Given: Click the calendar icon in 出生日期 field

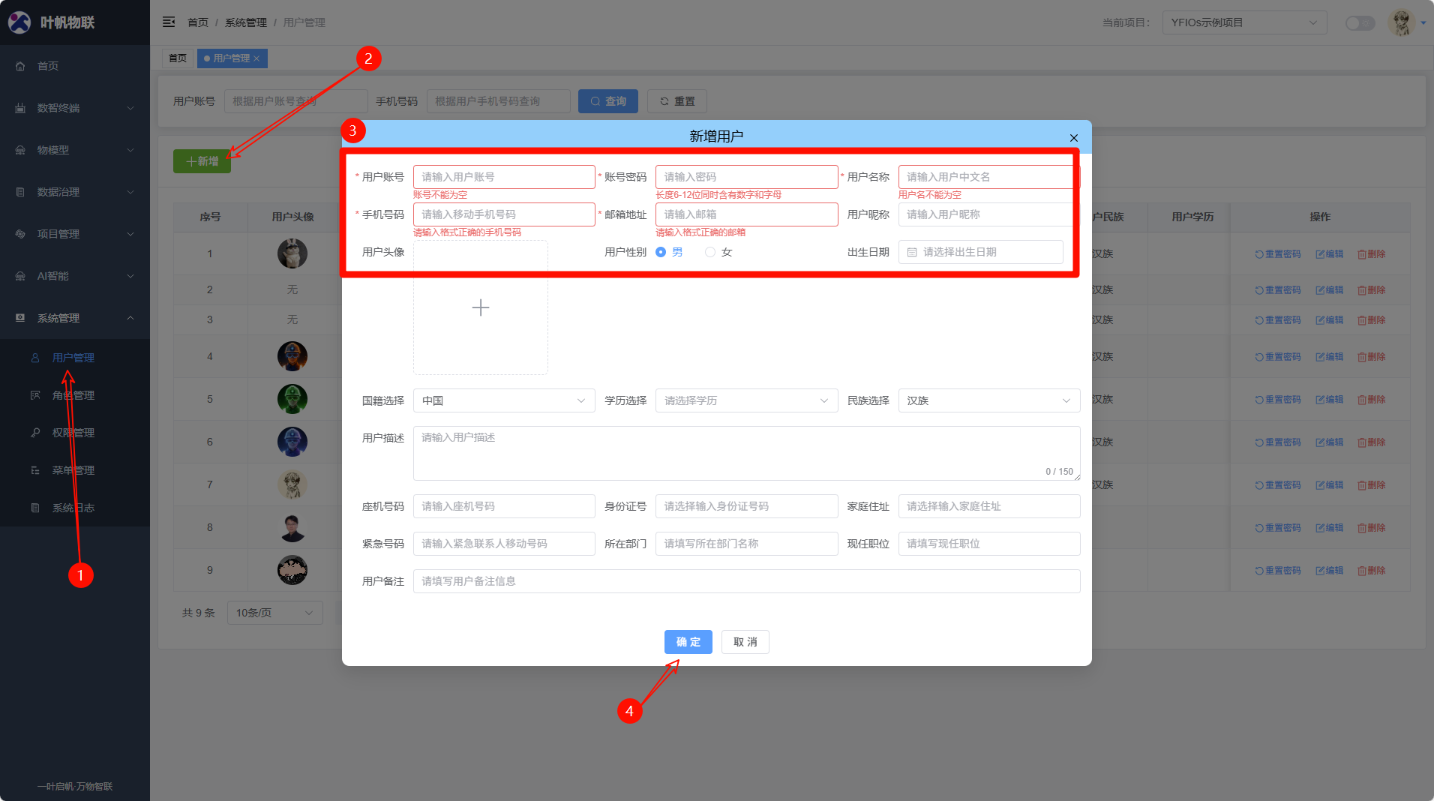Looking at the screenshot, I should (912, 252).
